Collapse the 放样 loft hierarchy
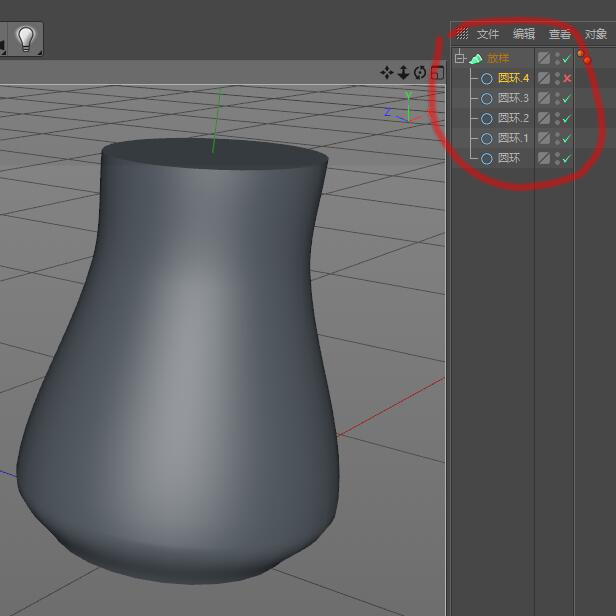The image size is (616, 616). click(459, 59)
